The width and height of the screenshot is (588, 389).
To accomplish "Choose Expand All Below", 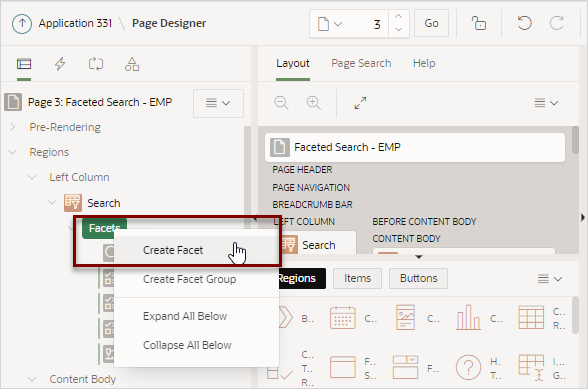I will point(196,316).
